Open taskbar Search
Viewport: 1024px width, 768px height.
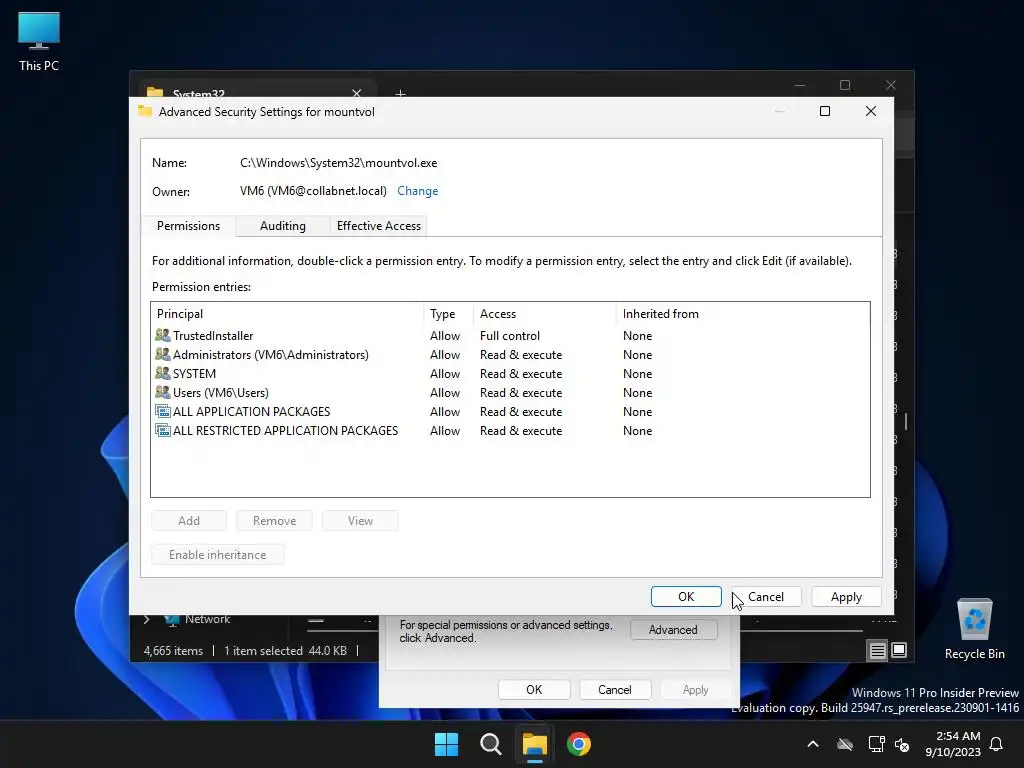[x=490, y=744]
